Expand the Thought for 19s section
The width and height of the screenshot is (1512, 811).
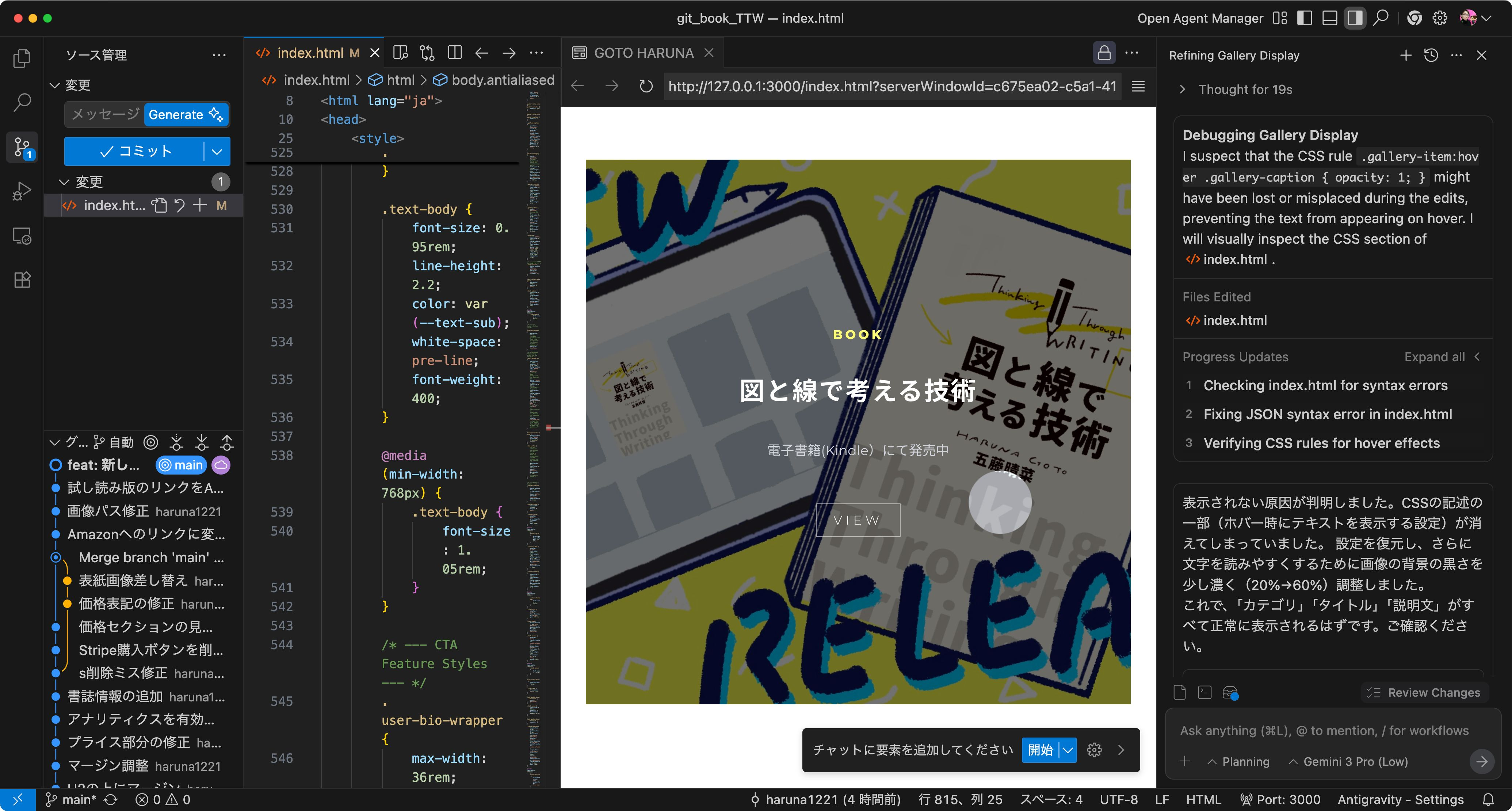coord(1182,89)
